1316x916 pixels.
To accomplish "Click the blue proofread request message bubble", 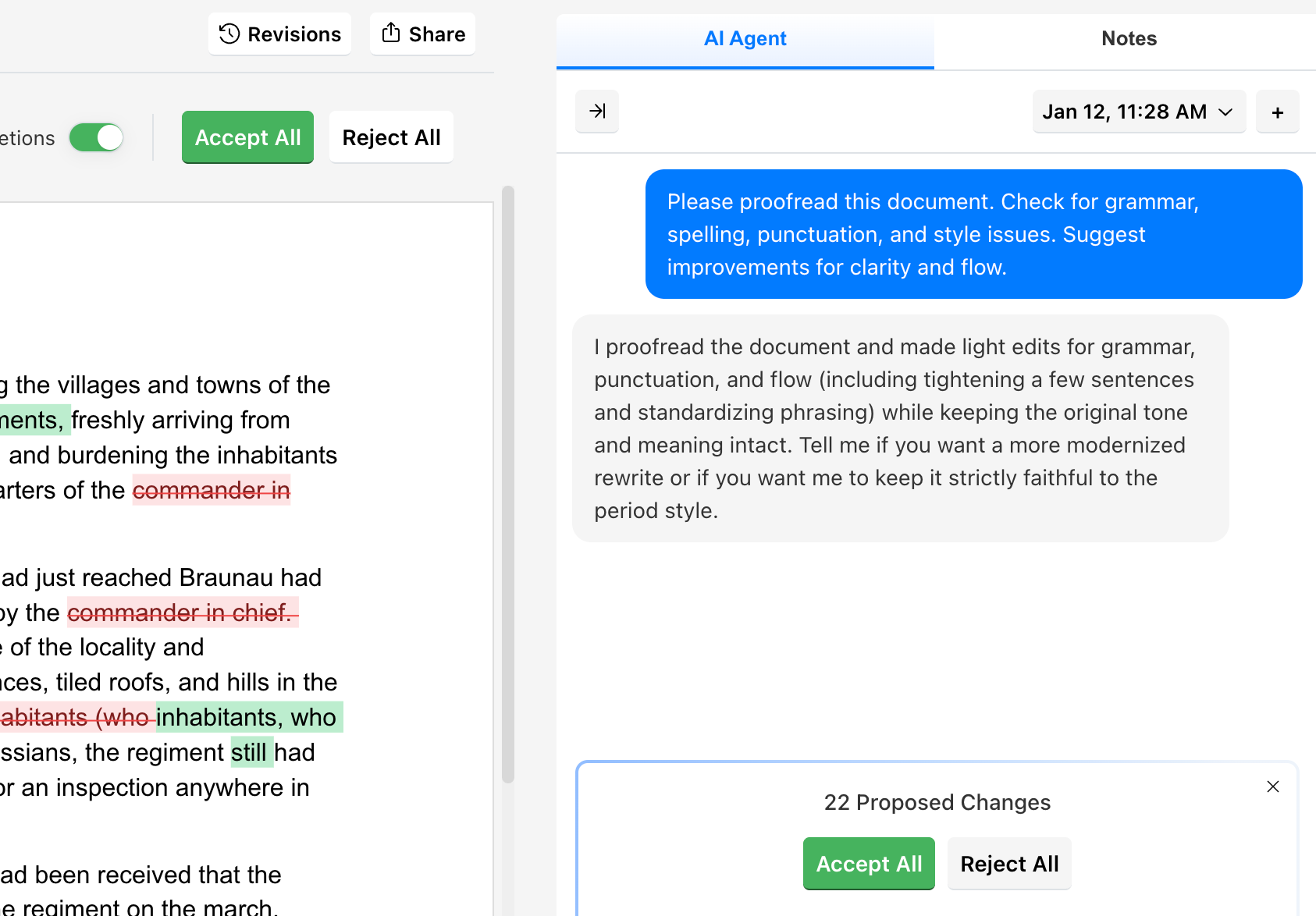I will (973, 233).
